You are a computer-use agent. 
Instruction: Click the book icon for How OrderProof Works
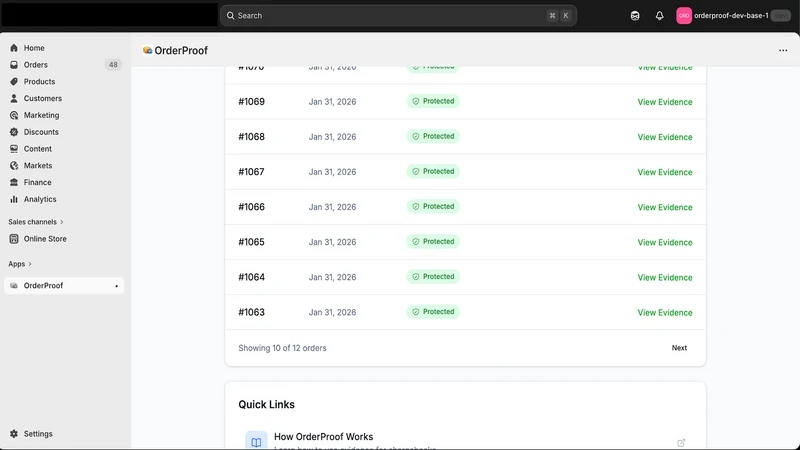tap(256, 441)
